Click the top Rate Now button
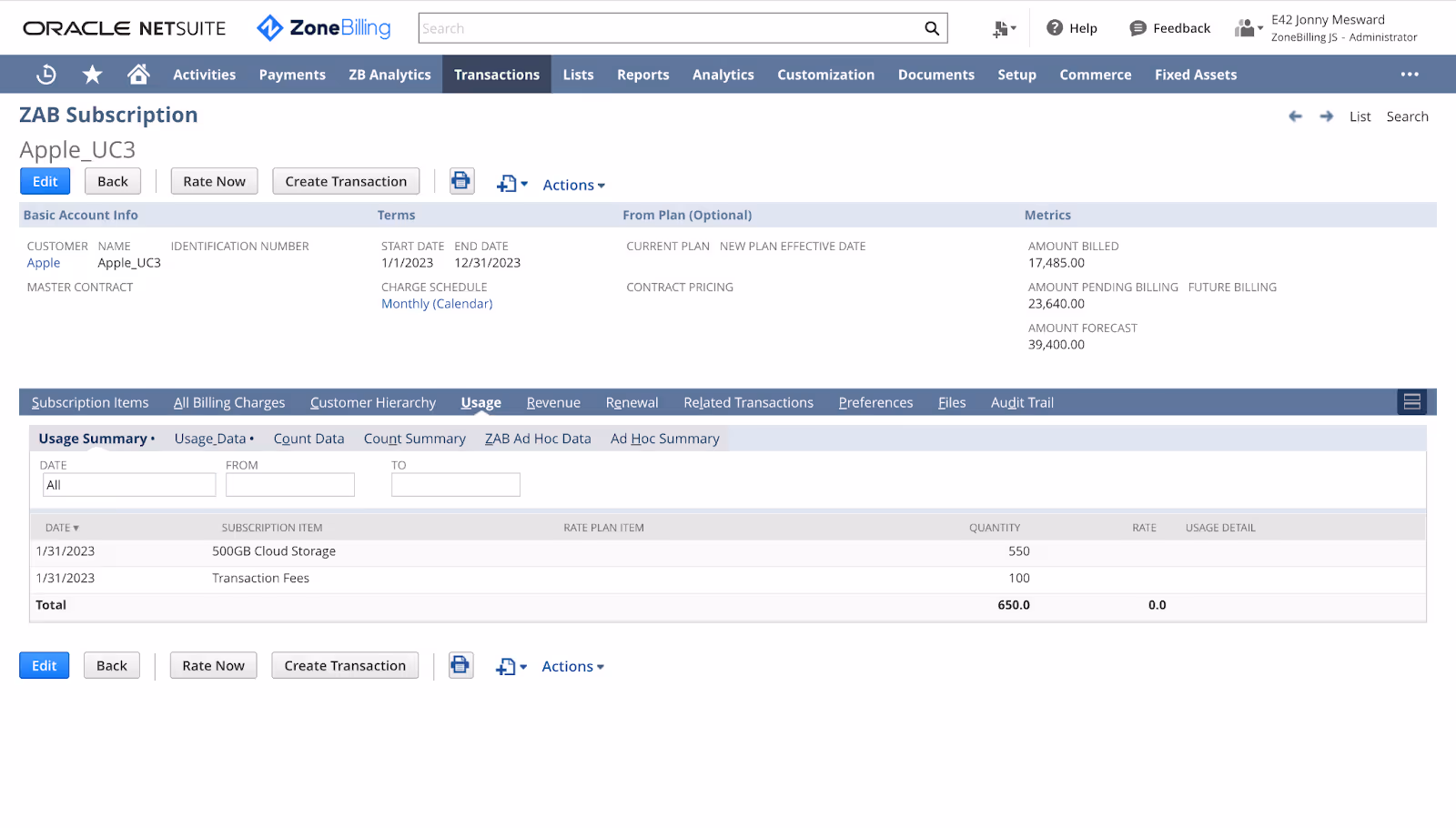 (x=215, y=181)
